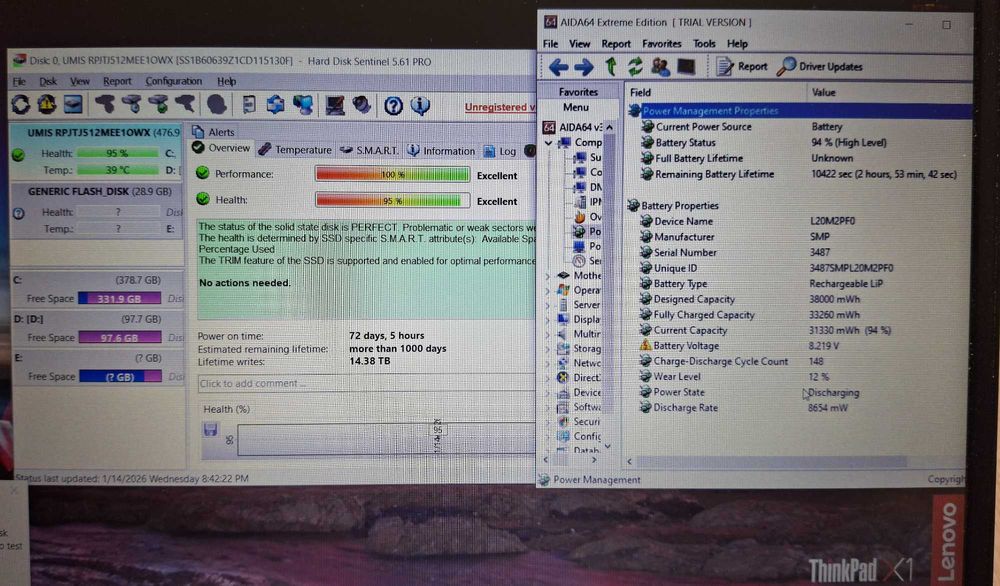Expand the Motherboard node in AIDA64 tree
This screenshot has height=586, width=1000.
[x=548, y=275]
